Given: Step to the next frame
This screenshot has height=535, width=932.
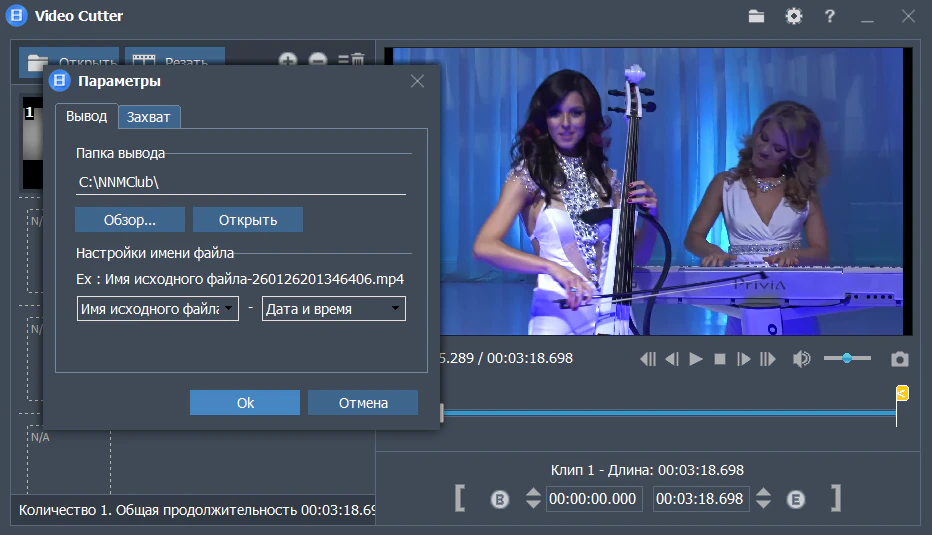Looking at the screenshot, I should pyautogui.click(x=743, y=359).
